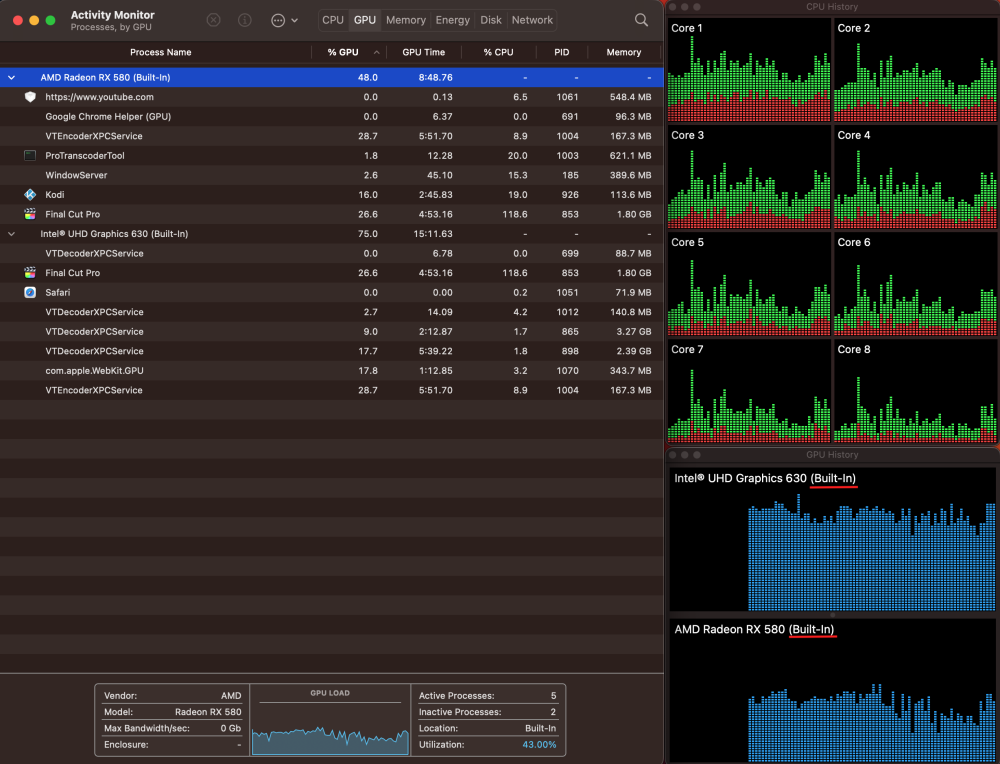Click the CPU History window title
Viewport: 1000px width, 764px height.
click(x=832, y=7)
